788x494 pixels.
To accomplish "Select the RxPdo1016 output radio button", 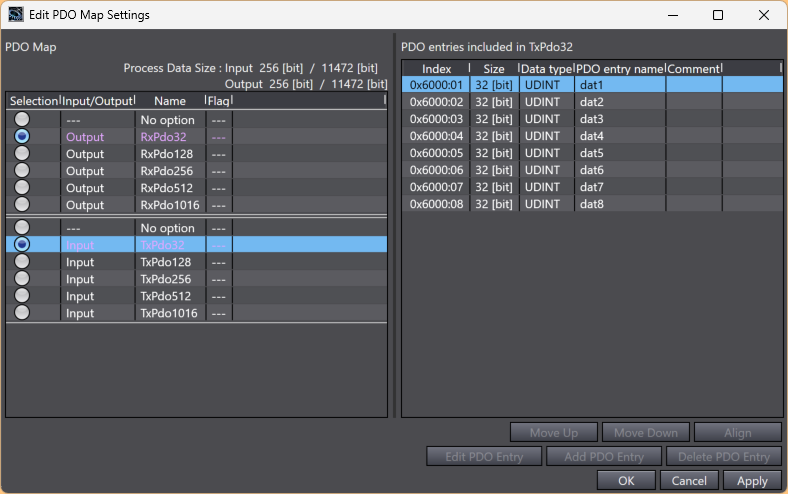I will coord(22,205).
